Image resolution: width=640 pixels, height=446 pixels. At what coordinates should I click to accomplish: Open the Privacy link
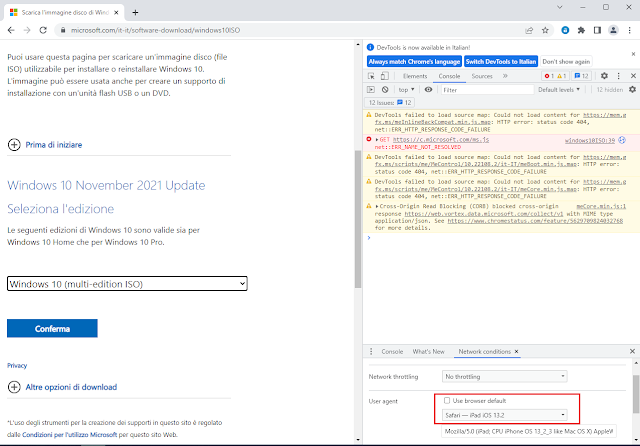tap(17, 366)
